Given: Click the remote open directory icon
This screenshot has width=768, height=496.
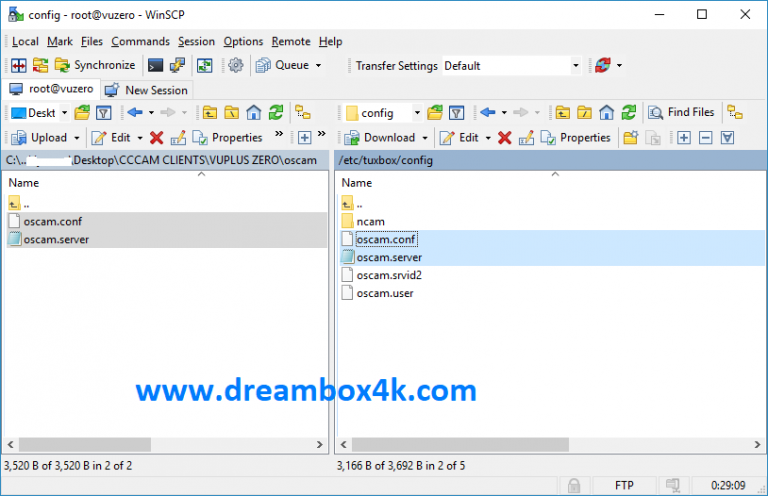Looking at the screenshot, I should (435, 113).
